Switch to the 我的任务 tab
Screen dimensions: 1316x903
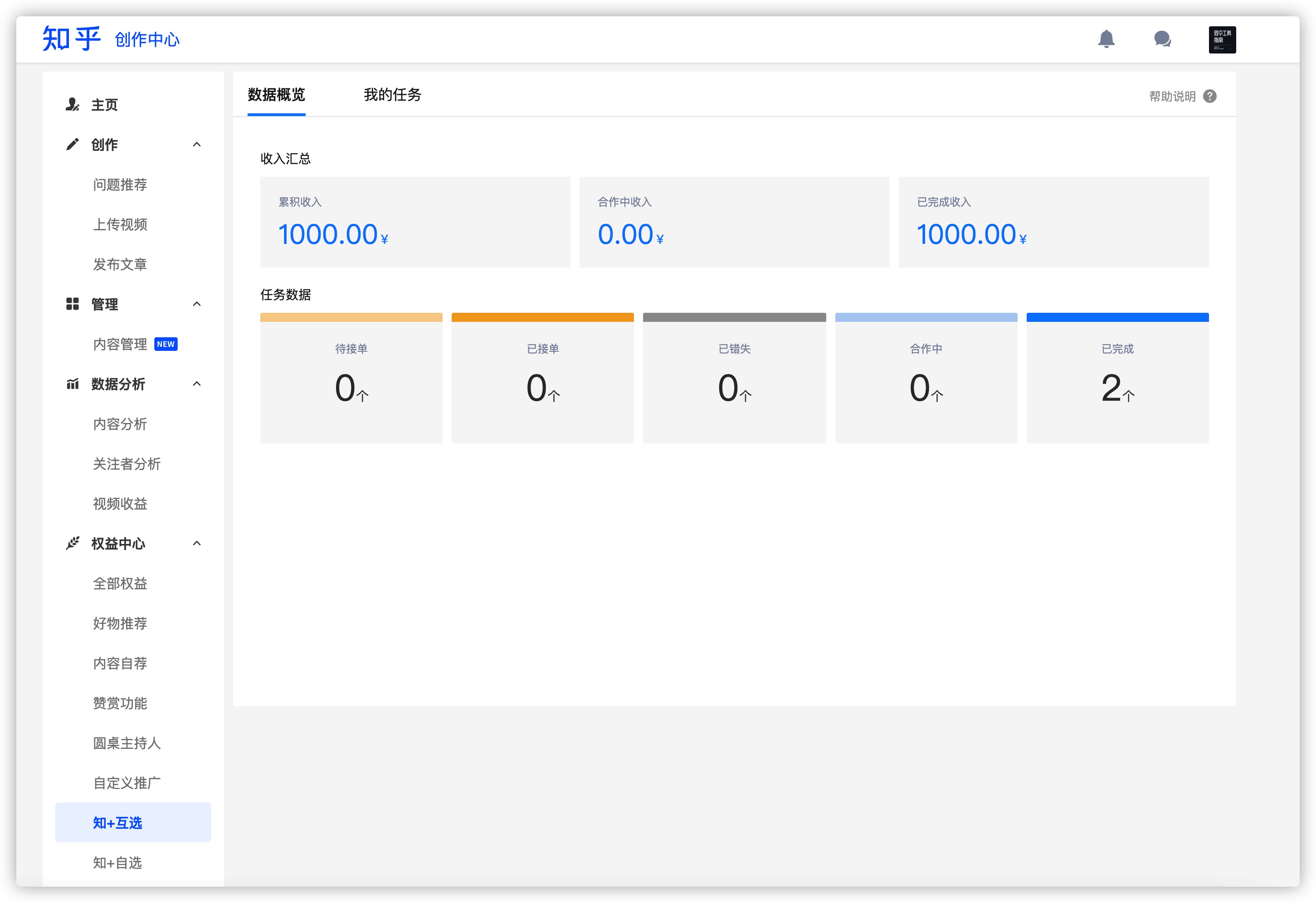[x=392, y=95]
